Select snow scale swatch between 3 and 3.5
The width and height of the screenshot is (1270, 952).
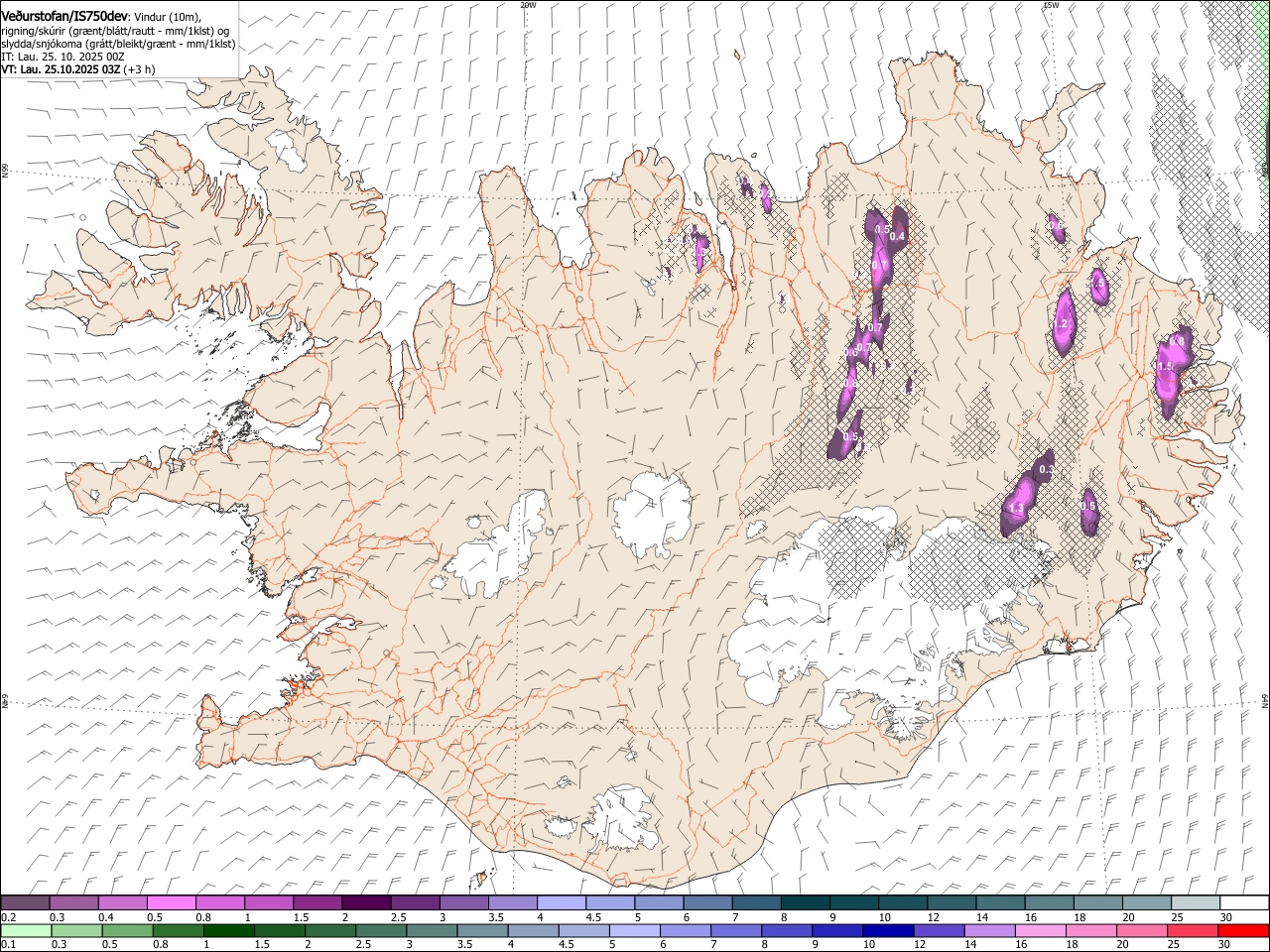(463, 903)
